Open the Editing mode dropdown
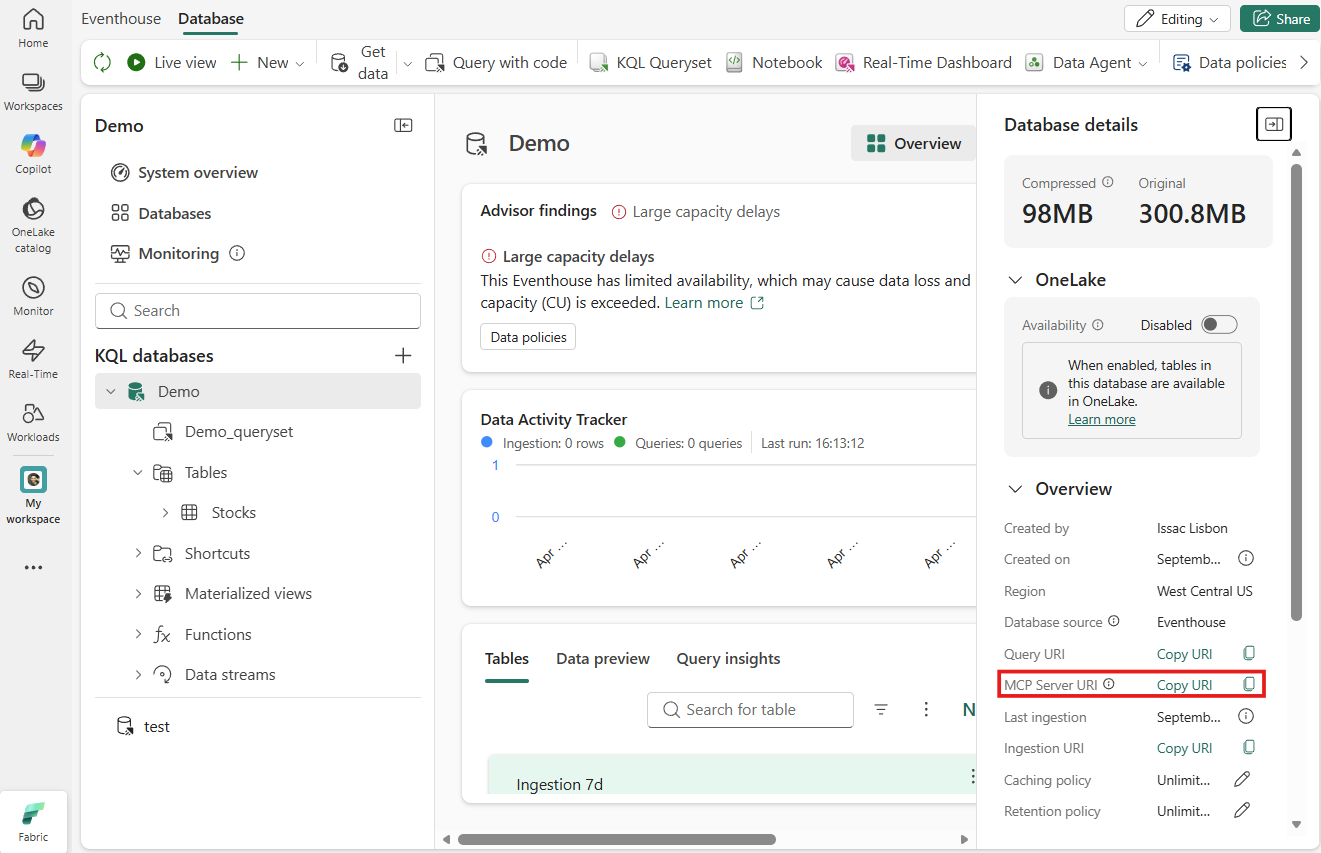Screen dimensions: 1321x853 1178,19
